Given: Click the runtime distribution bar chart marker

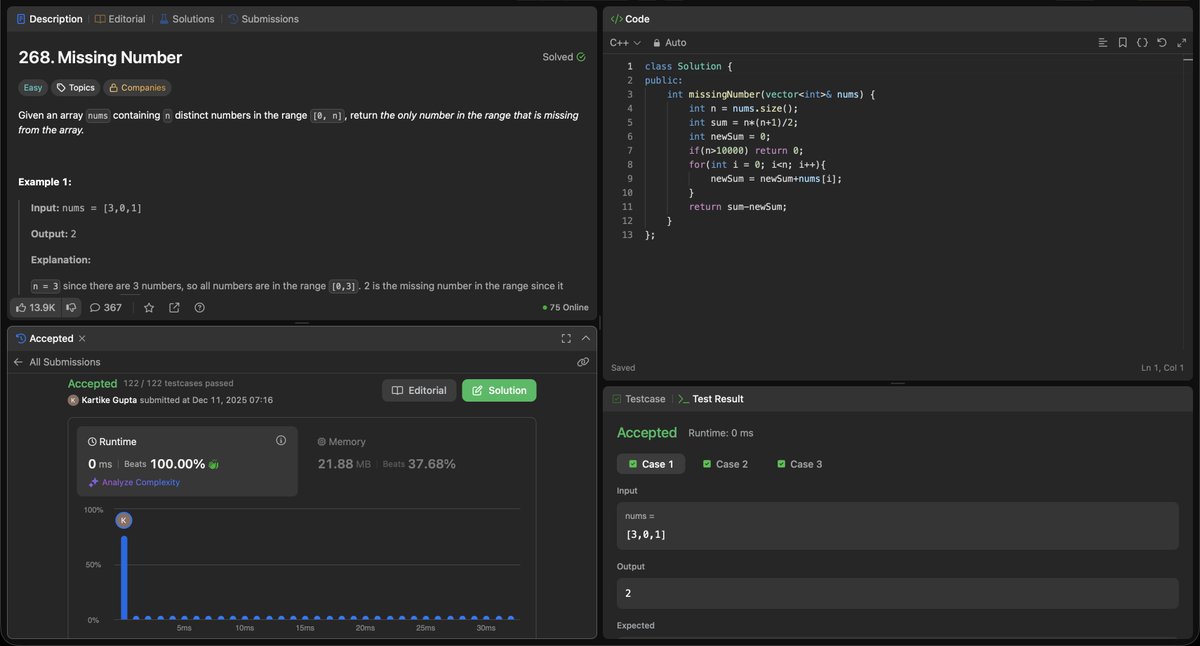Looking at the screenshot, I should [x=123, y=520].
